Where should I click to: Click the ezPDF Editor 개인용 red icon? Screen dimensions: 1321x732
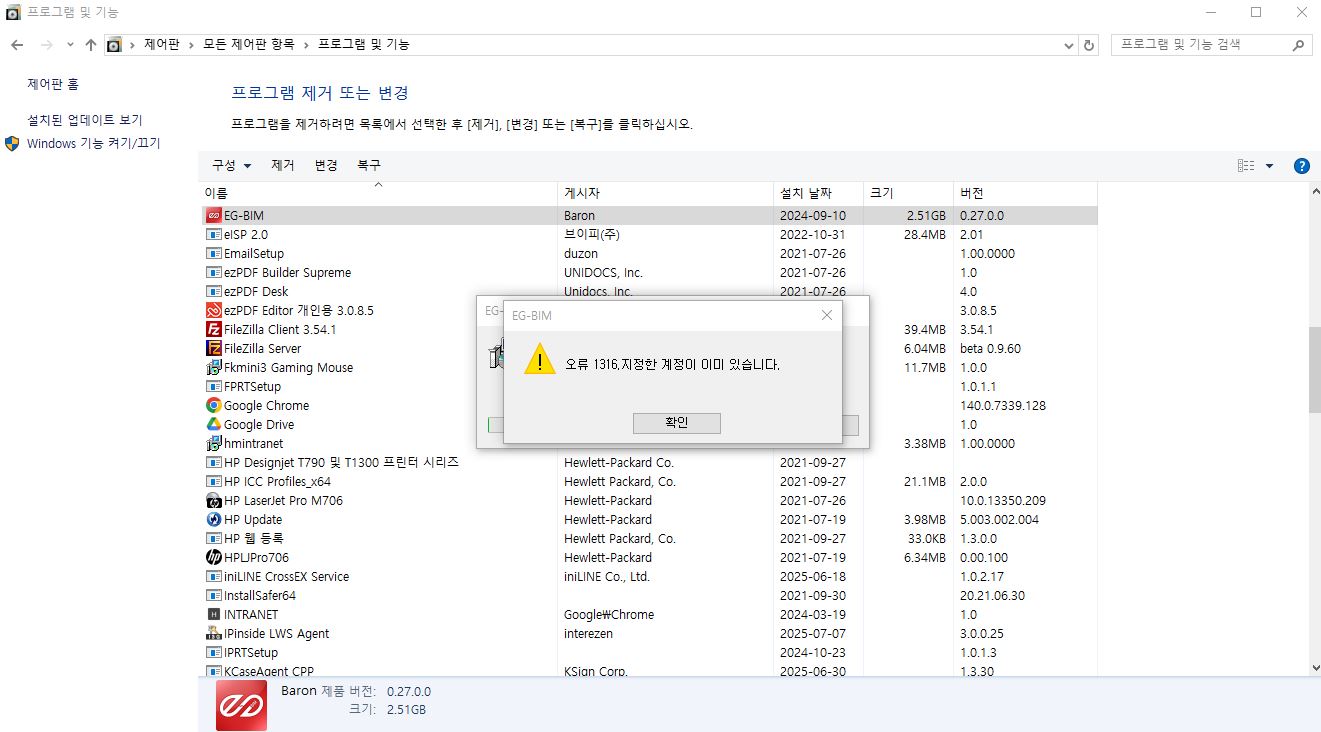[x=213, y=310]
